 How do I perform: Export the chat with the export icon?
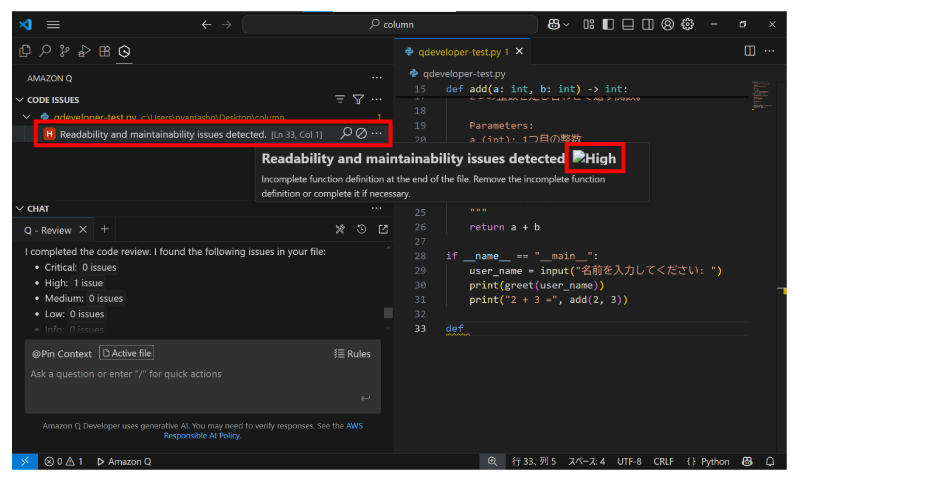[383, 229]
